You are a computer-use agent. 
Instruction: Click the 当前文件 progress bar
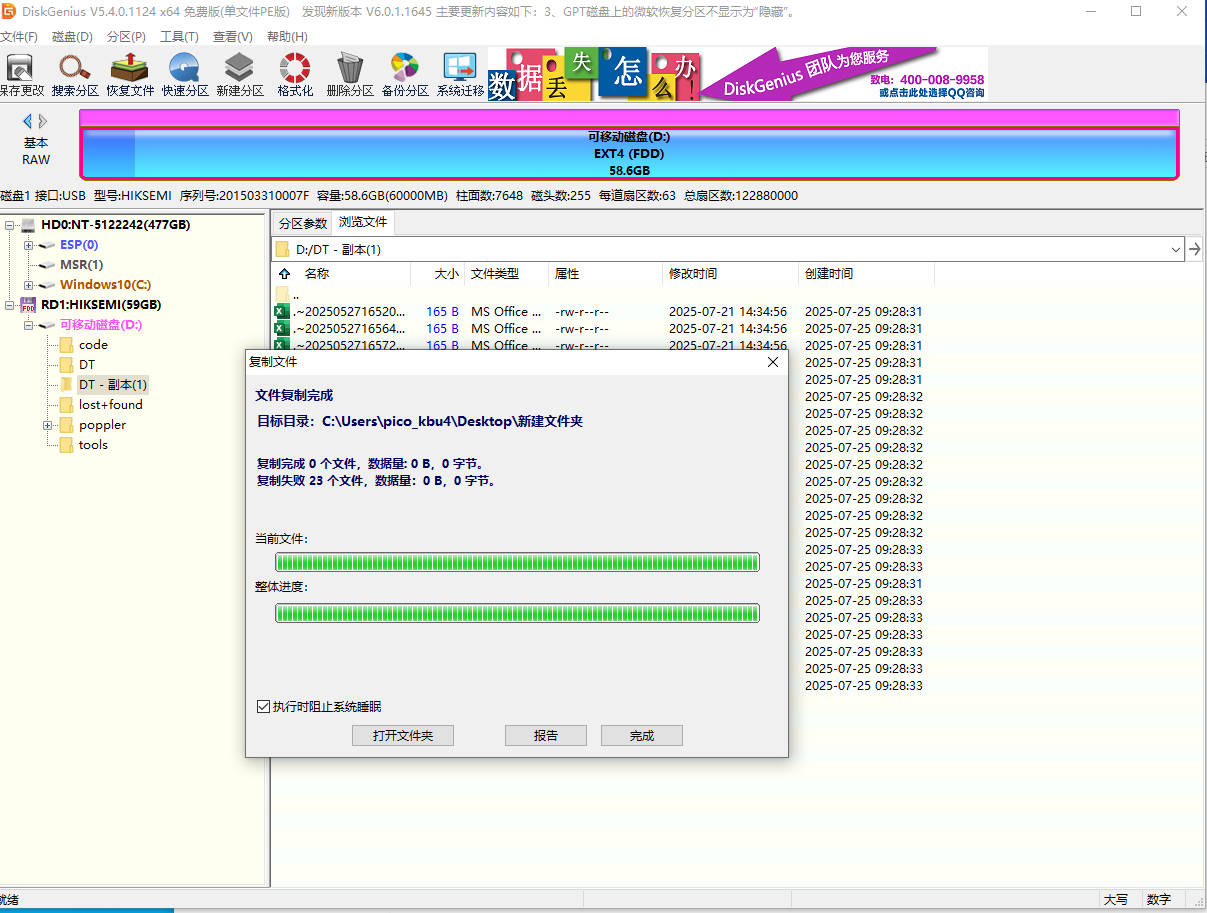(x=518, y=562)
